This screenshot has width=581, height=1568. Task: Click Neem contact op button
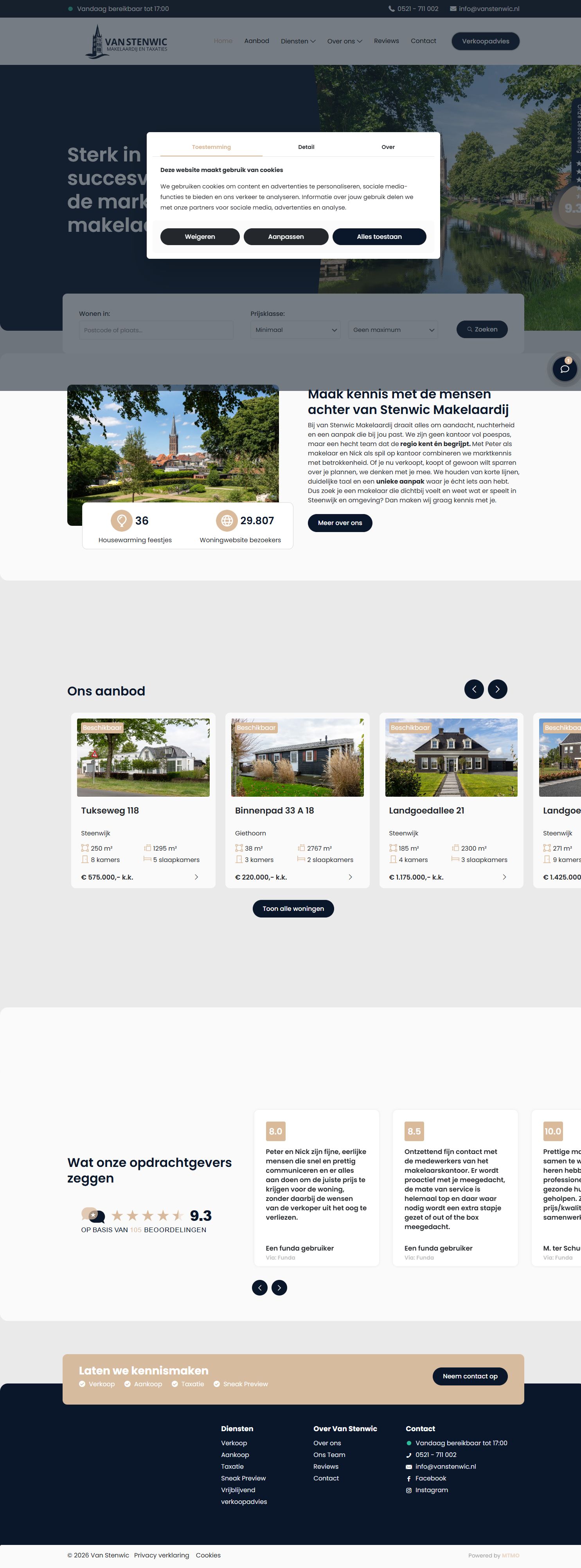point(469,1376)
